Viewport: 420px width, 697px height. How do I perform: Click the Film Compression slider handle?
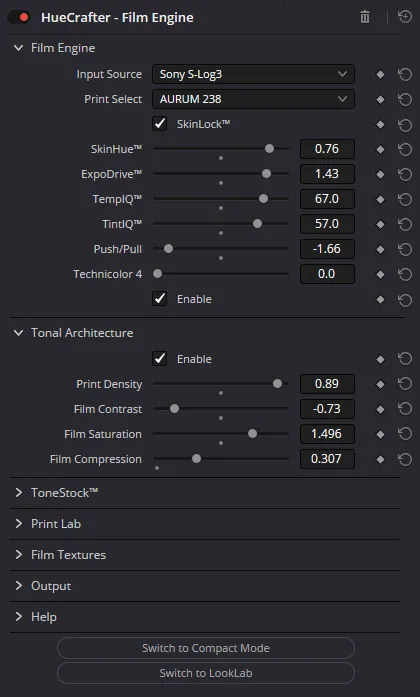[196, 459]
